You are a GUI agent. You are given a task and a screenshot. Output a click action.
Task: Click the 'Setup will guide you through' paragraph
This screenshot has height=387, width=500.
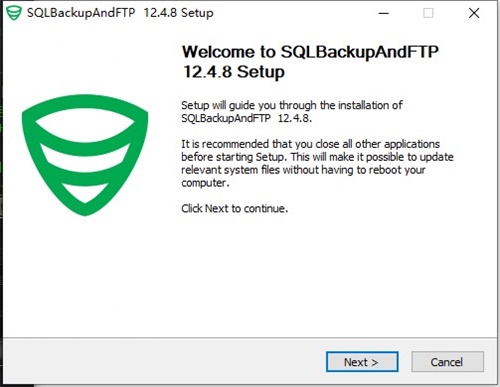[292, 112]
